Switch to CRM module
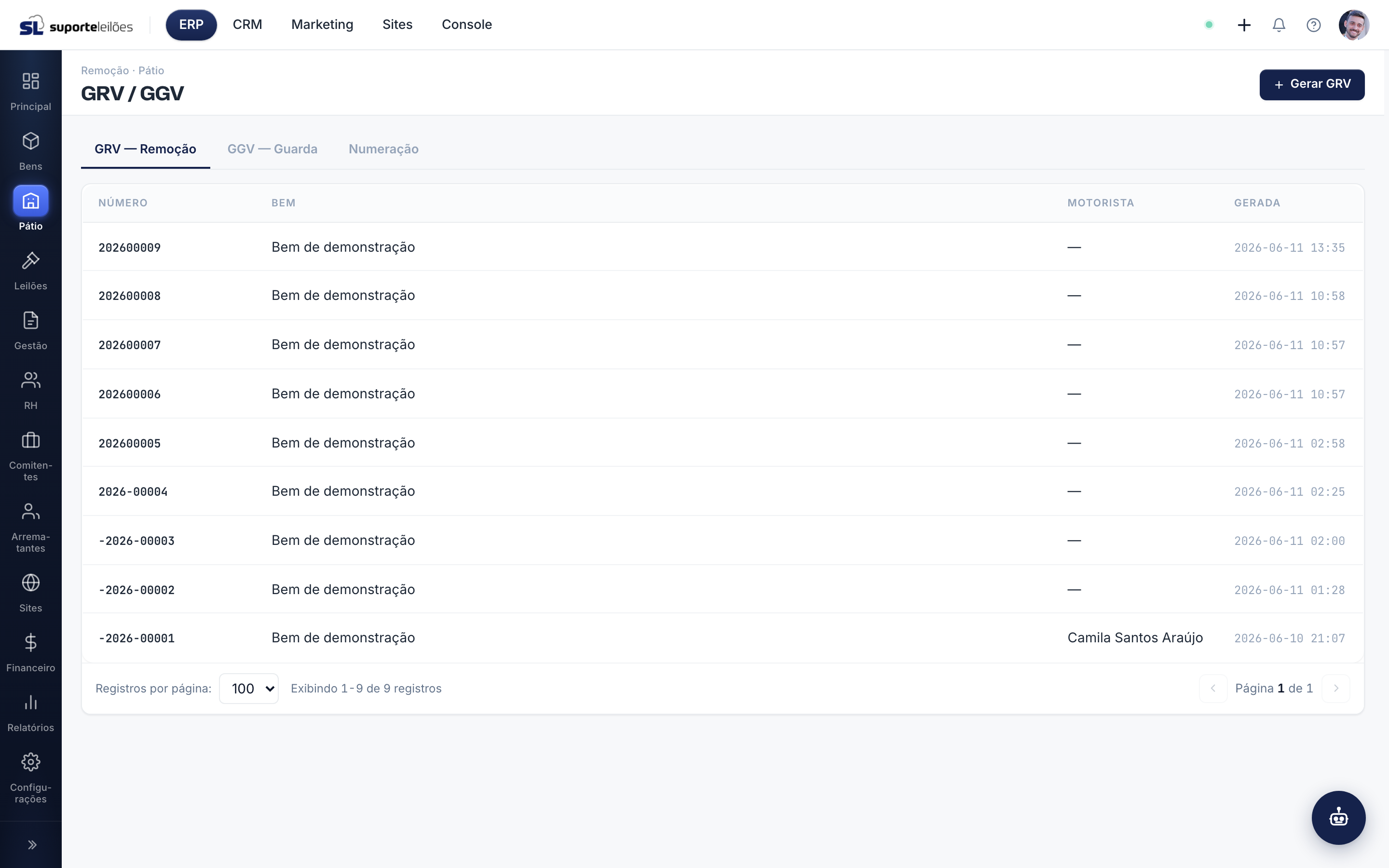This screenshot has height=868, width=1389. [x=247, y=25]
